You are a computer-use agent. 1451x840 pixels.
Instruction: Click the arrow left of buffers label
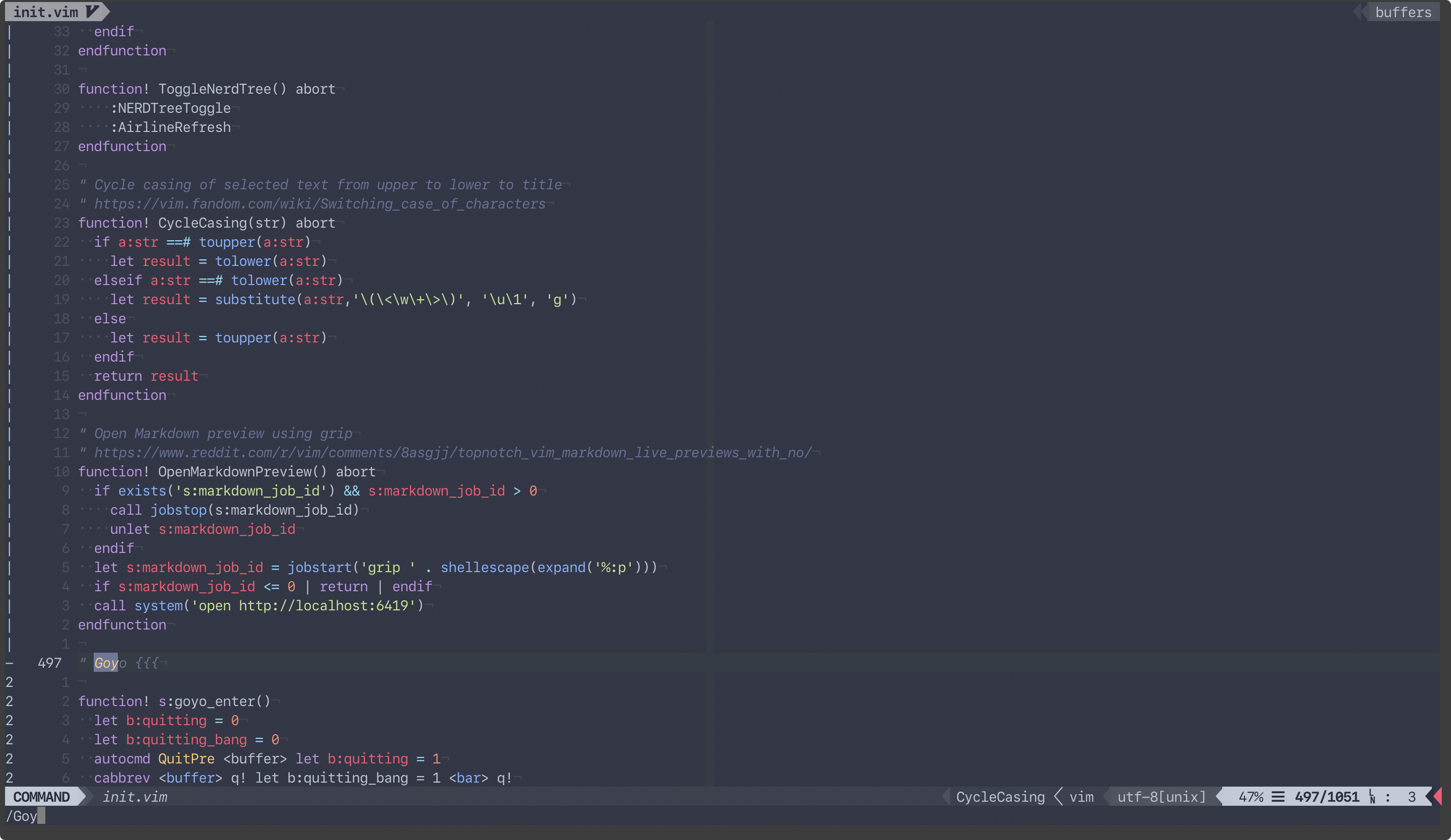1359,12
